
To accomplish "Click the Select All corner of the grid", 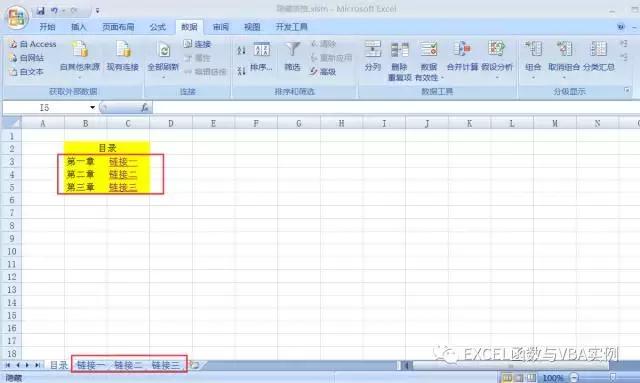I will pyautogui.click(x=11, y=123).
